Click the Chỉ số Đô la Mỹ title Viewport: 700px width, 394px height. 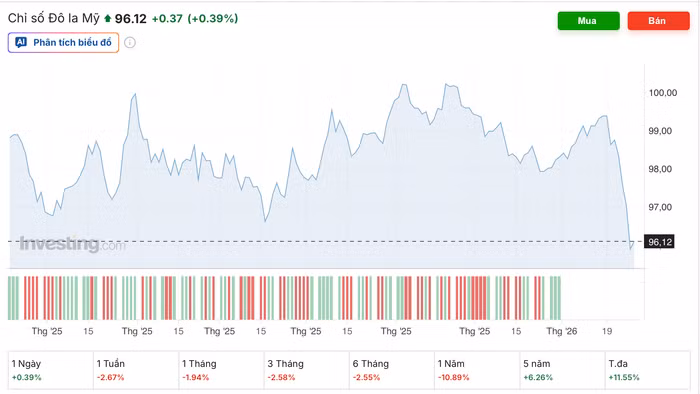[54, 18]
